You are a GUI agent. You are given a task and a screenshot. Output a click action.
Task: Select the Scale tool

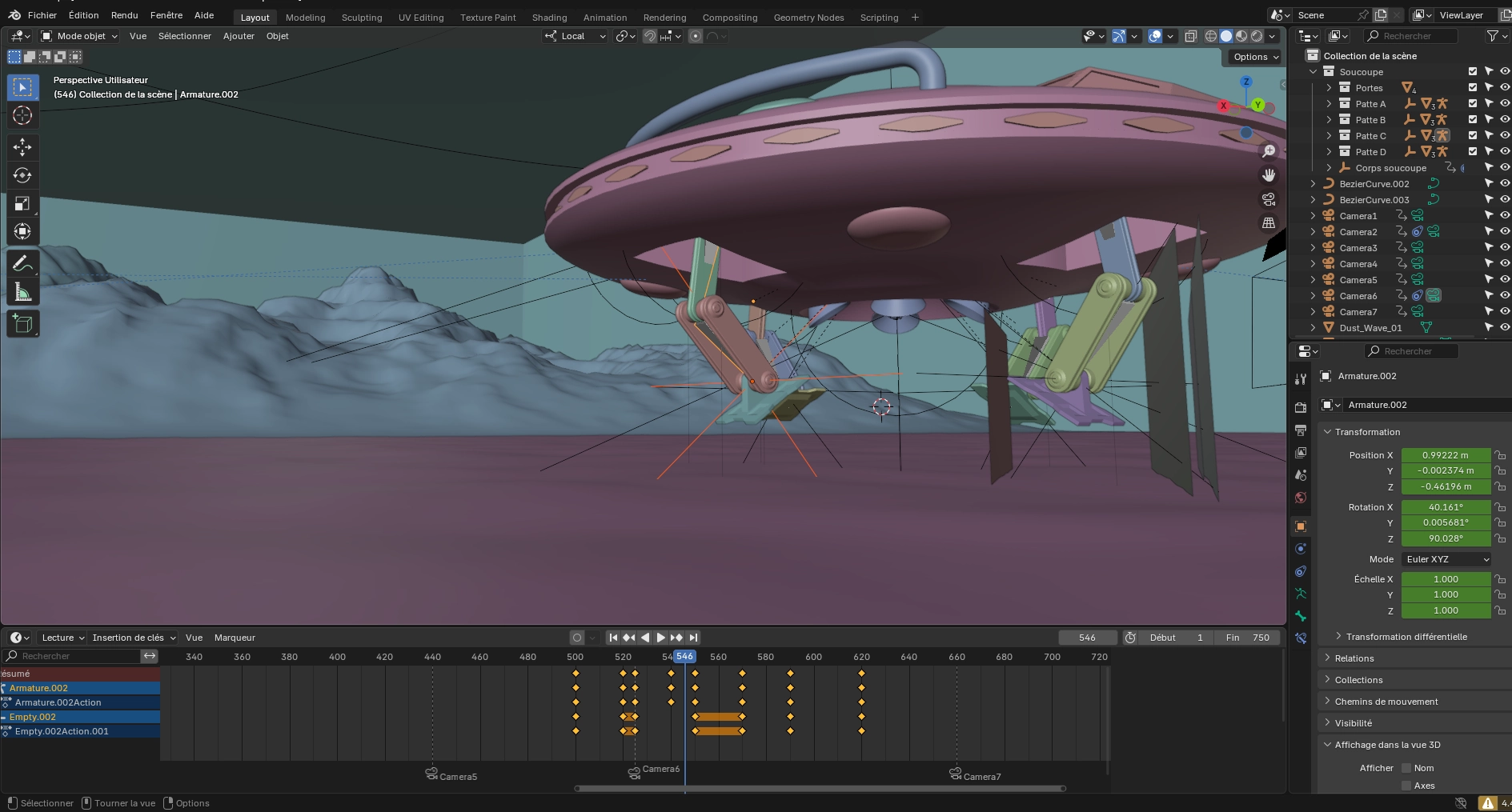tap(22, 204)
